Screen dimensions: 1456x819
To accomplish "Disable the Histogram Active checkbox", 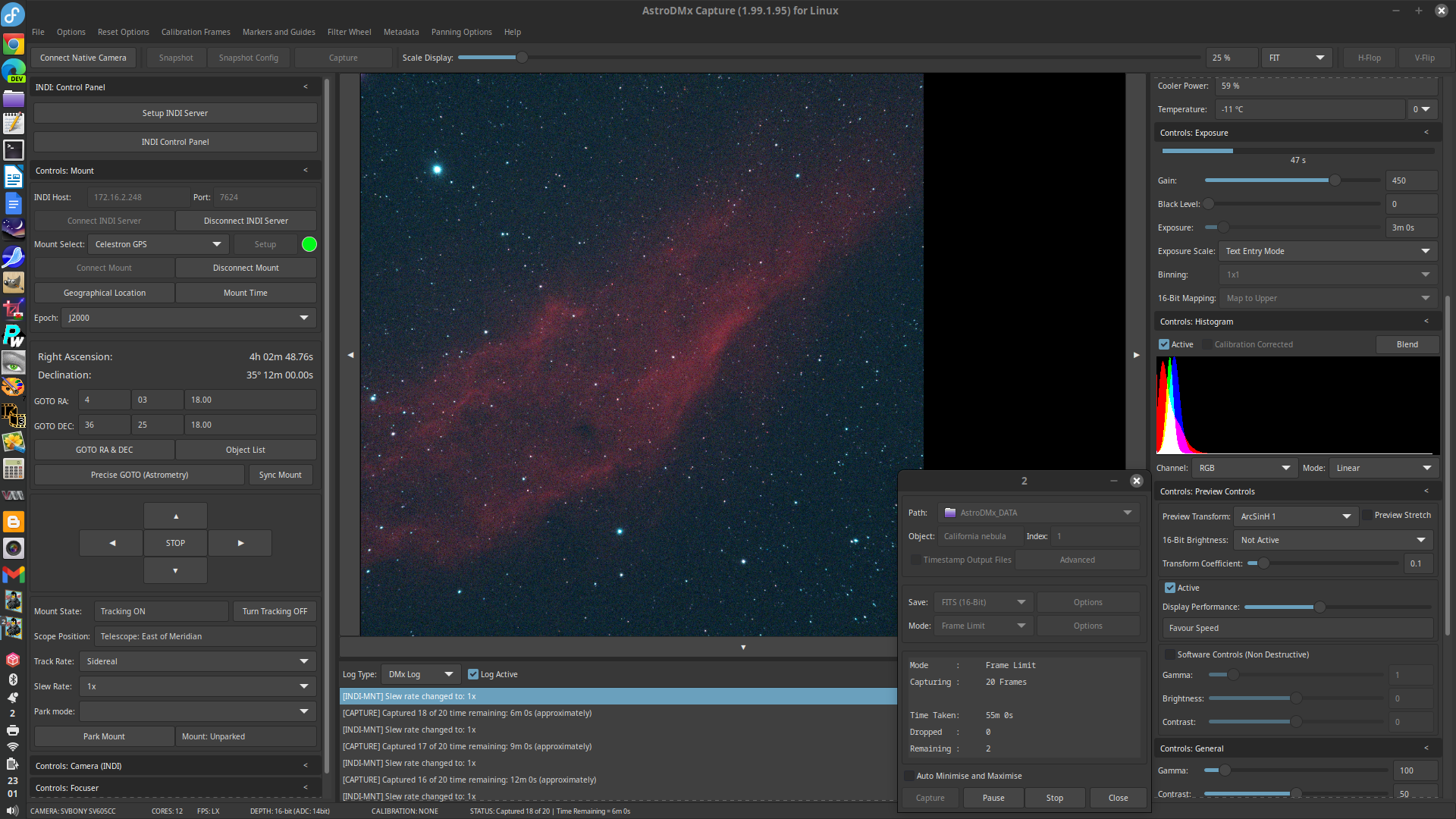I will [x=1164, y=344].
